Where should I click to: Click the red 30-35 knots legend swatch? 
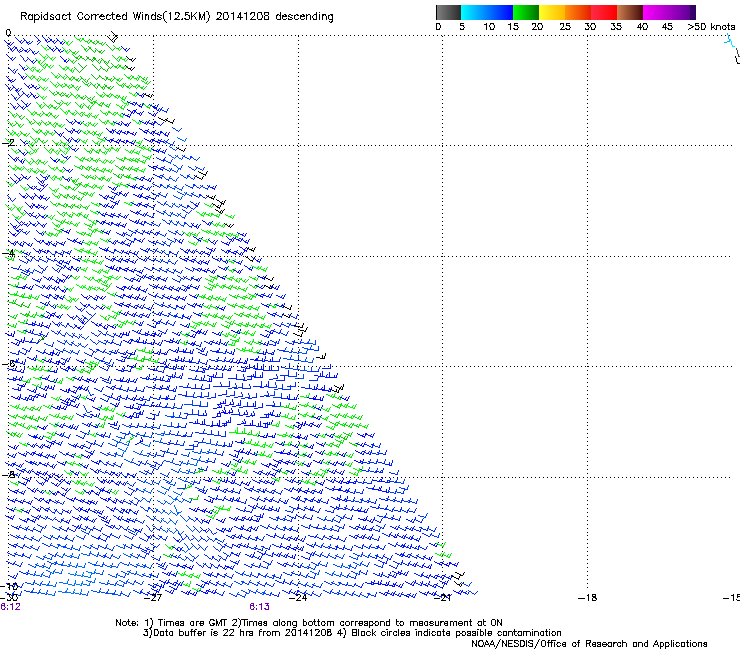[x=604, y=12]
